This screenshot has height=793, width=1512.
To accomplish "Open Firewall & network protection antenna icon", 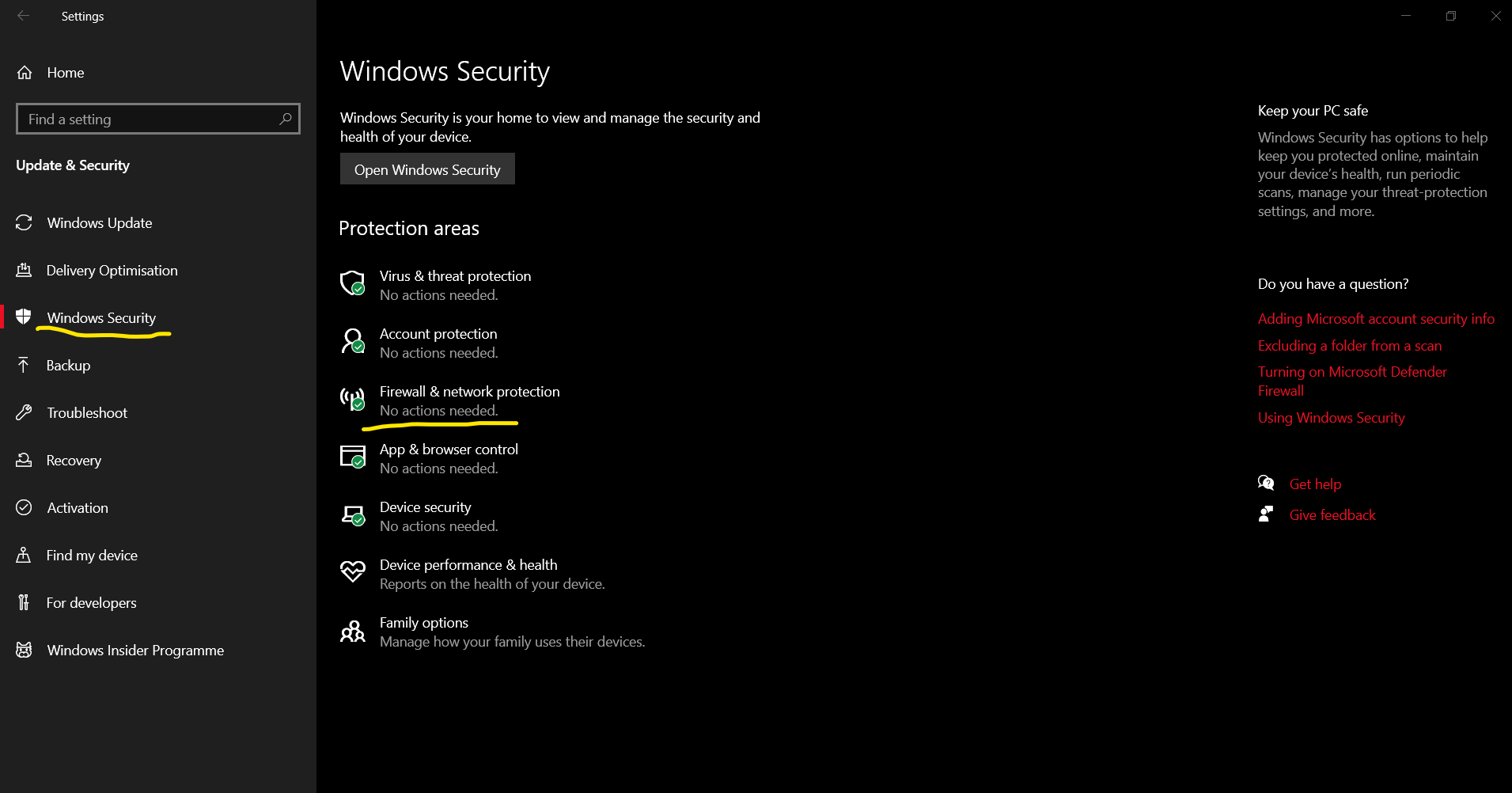I will (x=352, y=398).
